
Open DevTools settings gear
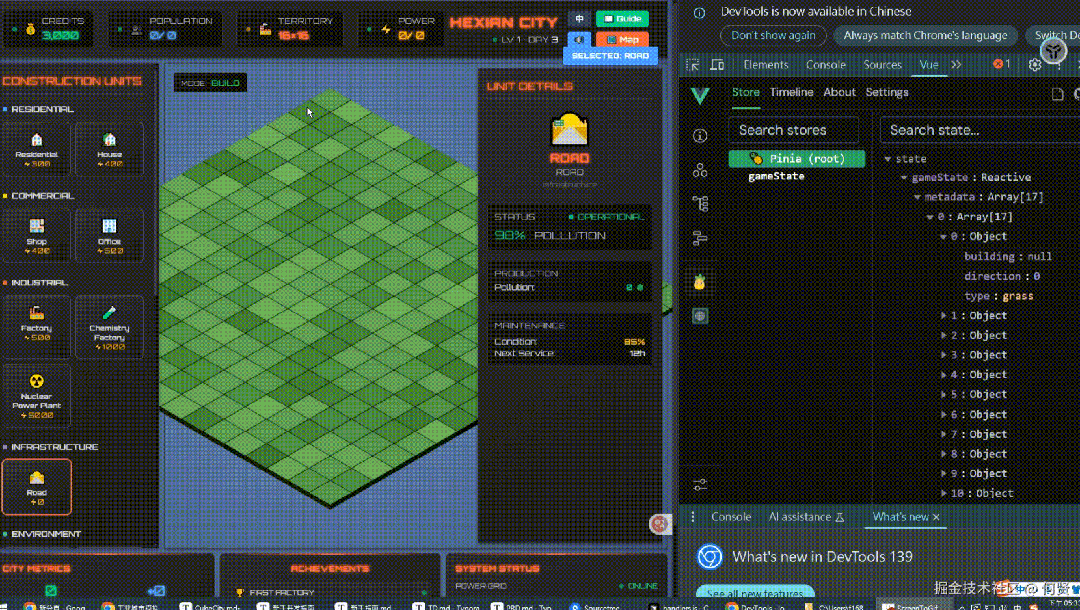(1035, 65)
